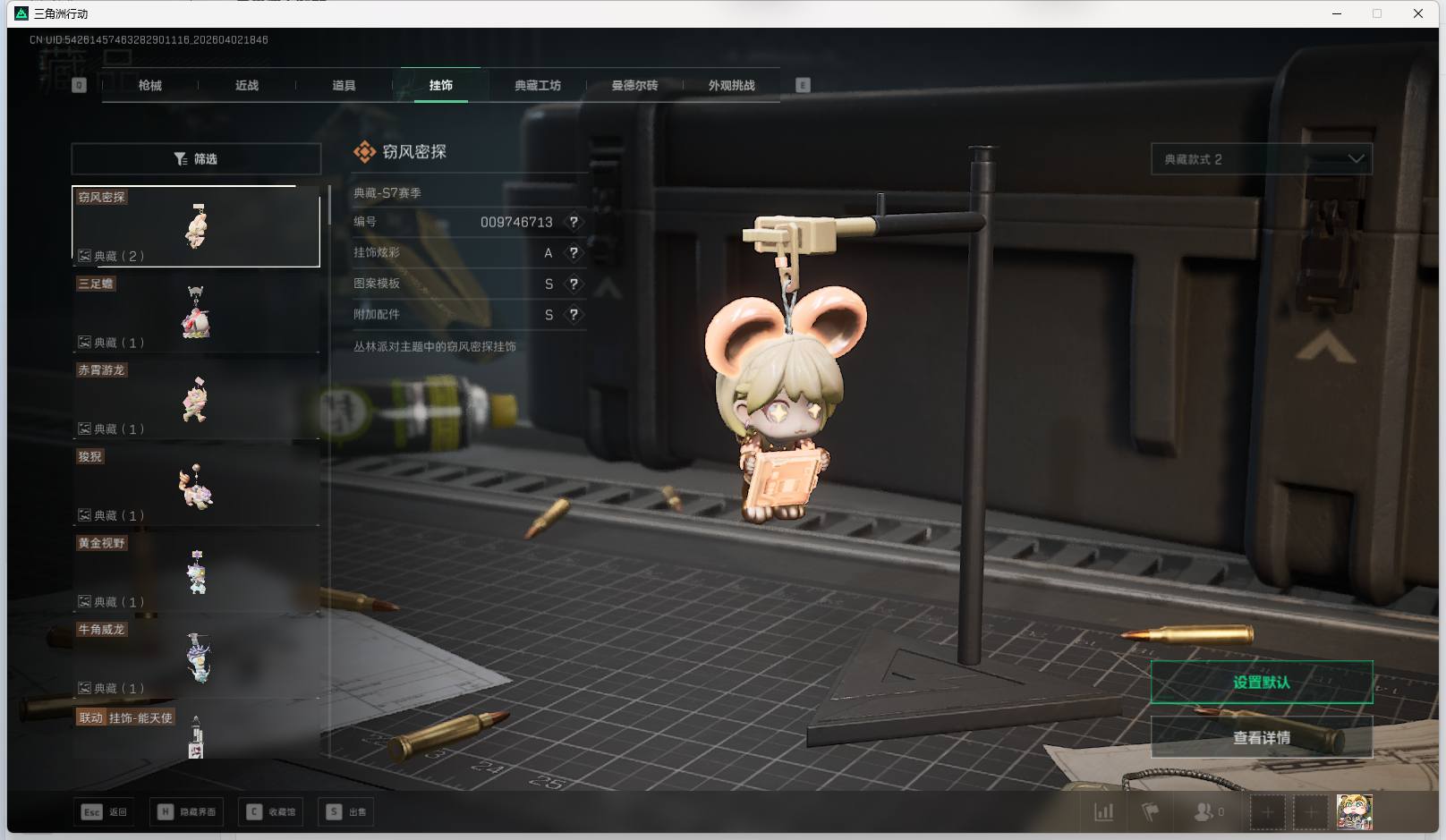Open the statistics bar chart icon
This screenshot has height=840, width=1446.
(x=1104, y=812)
